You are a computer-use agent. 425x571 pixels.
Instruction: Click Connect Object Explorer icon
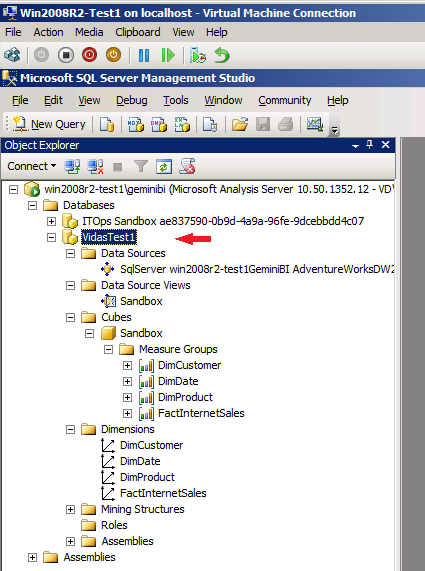pos(72,166)
